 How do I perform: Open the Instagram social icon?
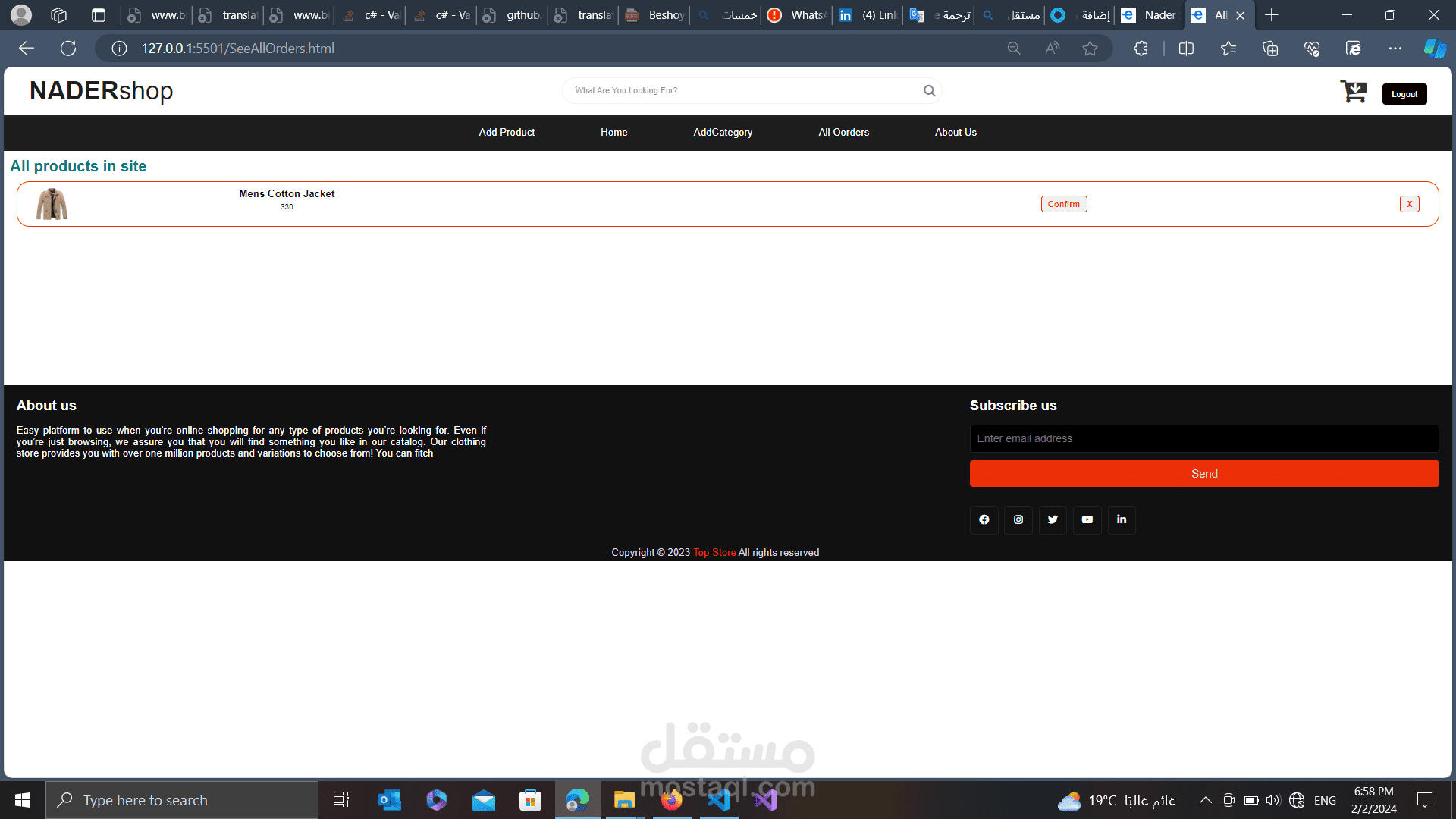coord(1018,520)
